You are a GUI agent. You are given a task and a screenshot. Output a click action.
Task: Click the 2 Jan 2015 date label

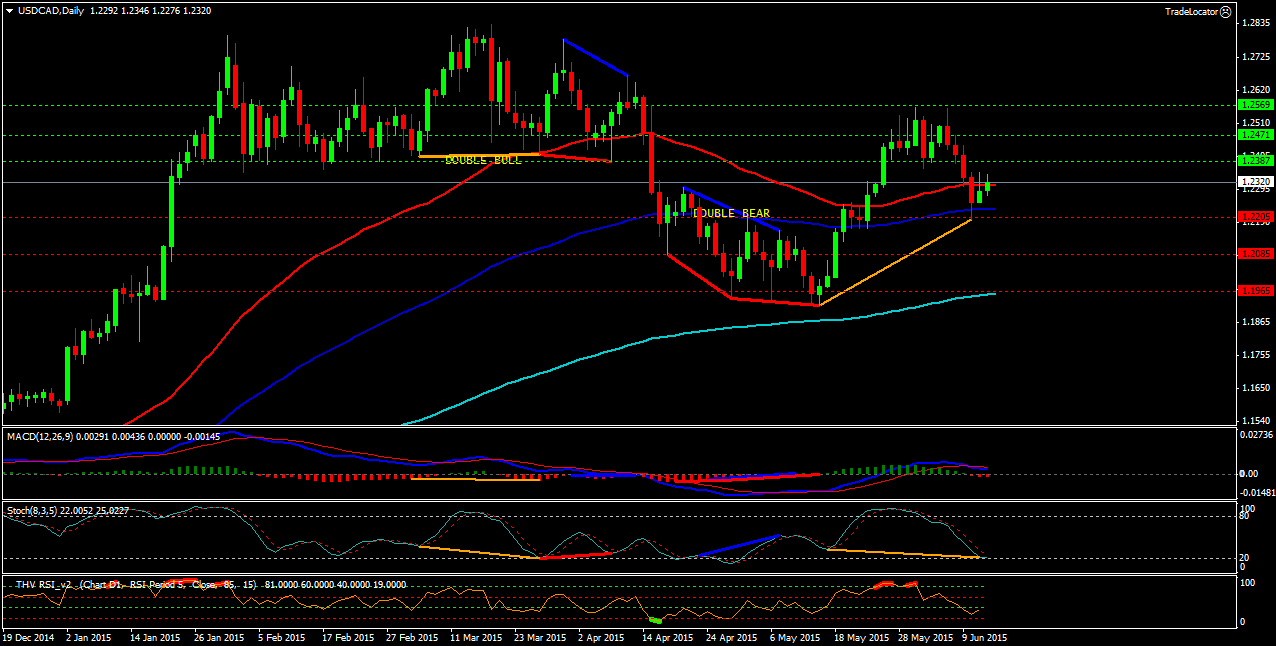click(x=88, y=636)
